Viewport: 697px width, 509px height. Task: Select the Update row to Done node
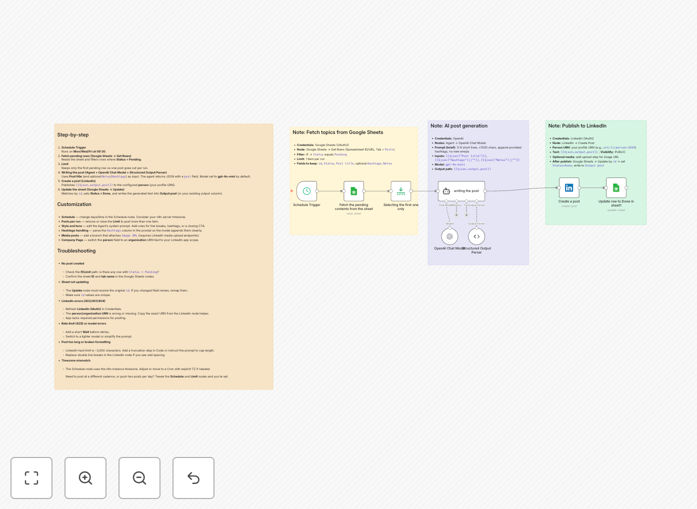click(616, 188)
